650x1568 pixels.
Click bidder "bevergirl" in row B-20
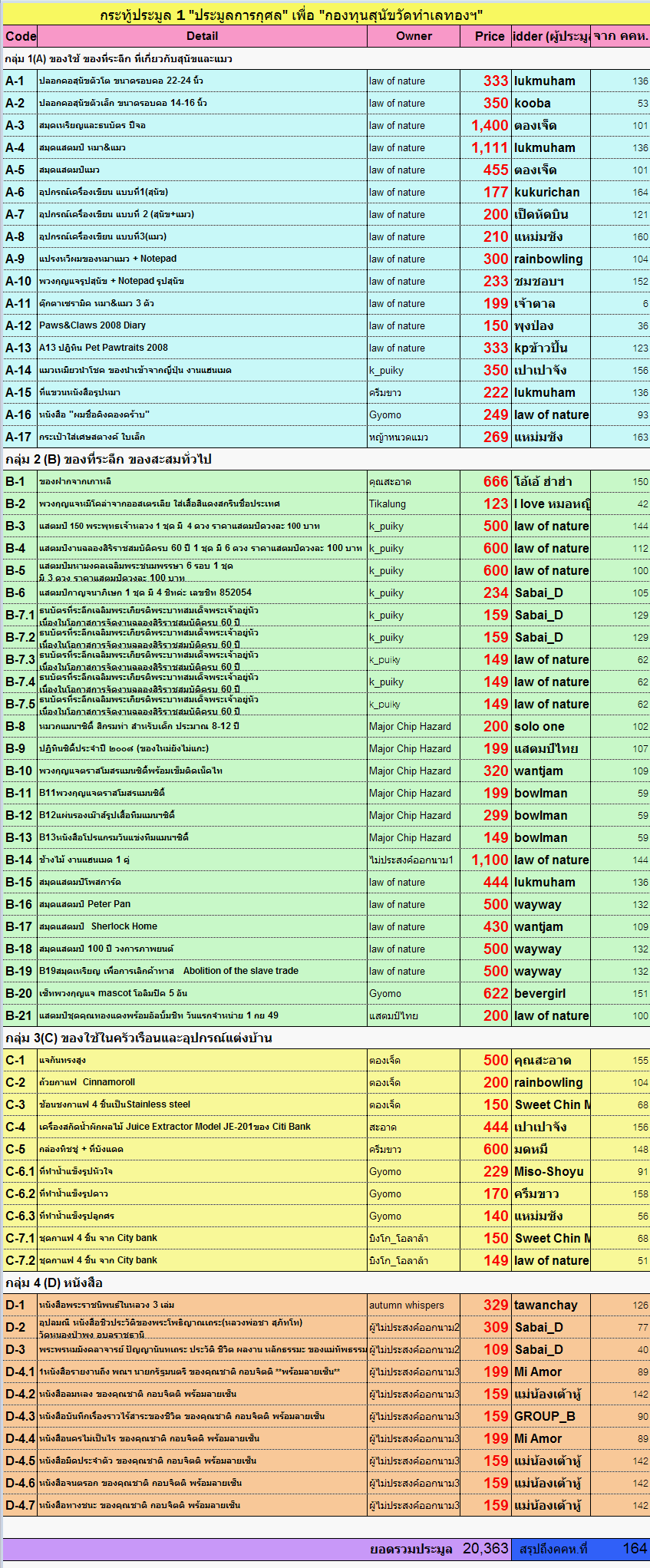[540, 993]
